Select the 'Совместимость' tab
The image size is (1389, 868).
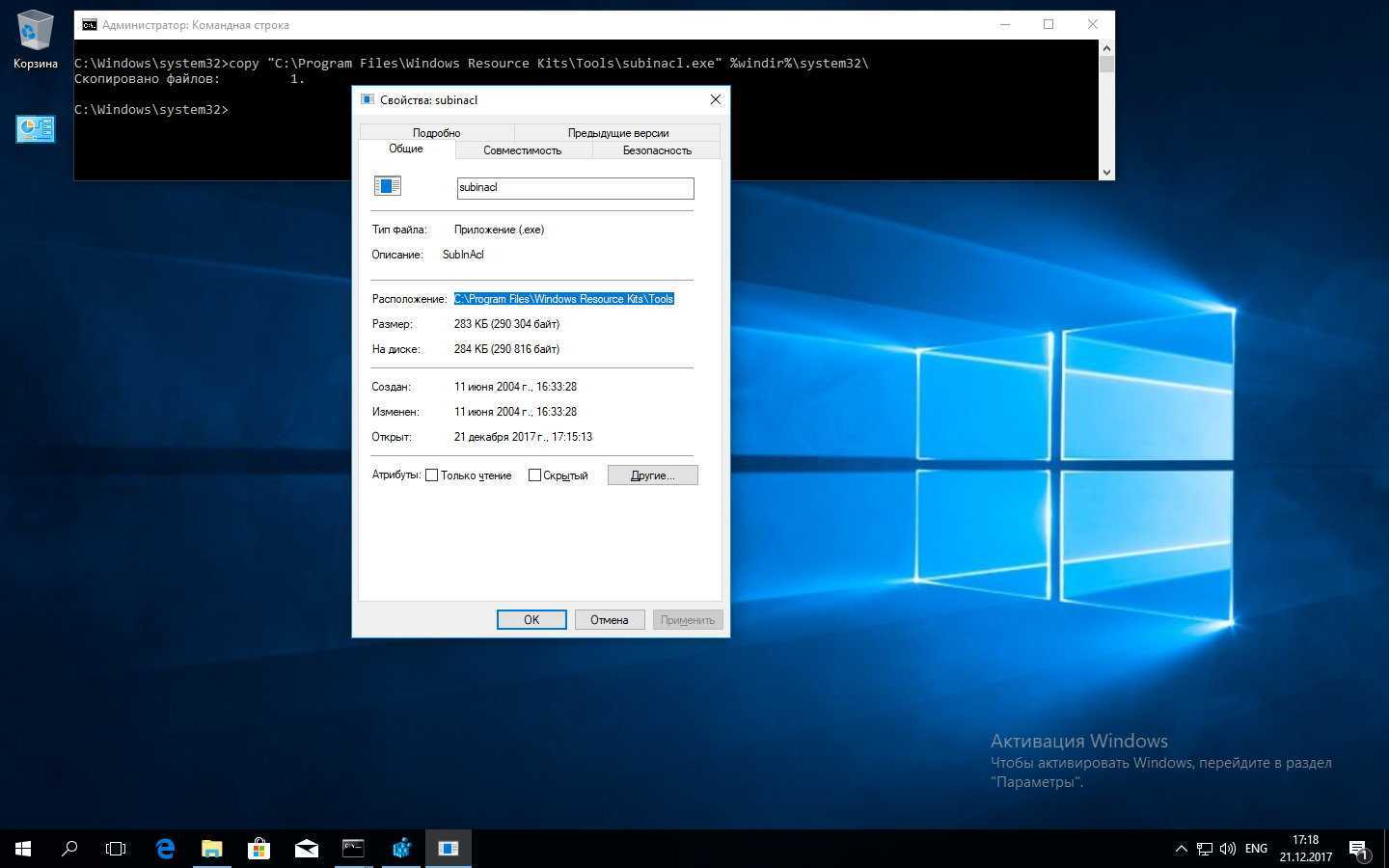point(522,150)
